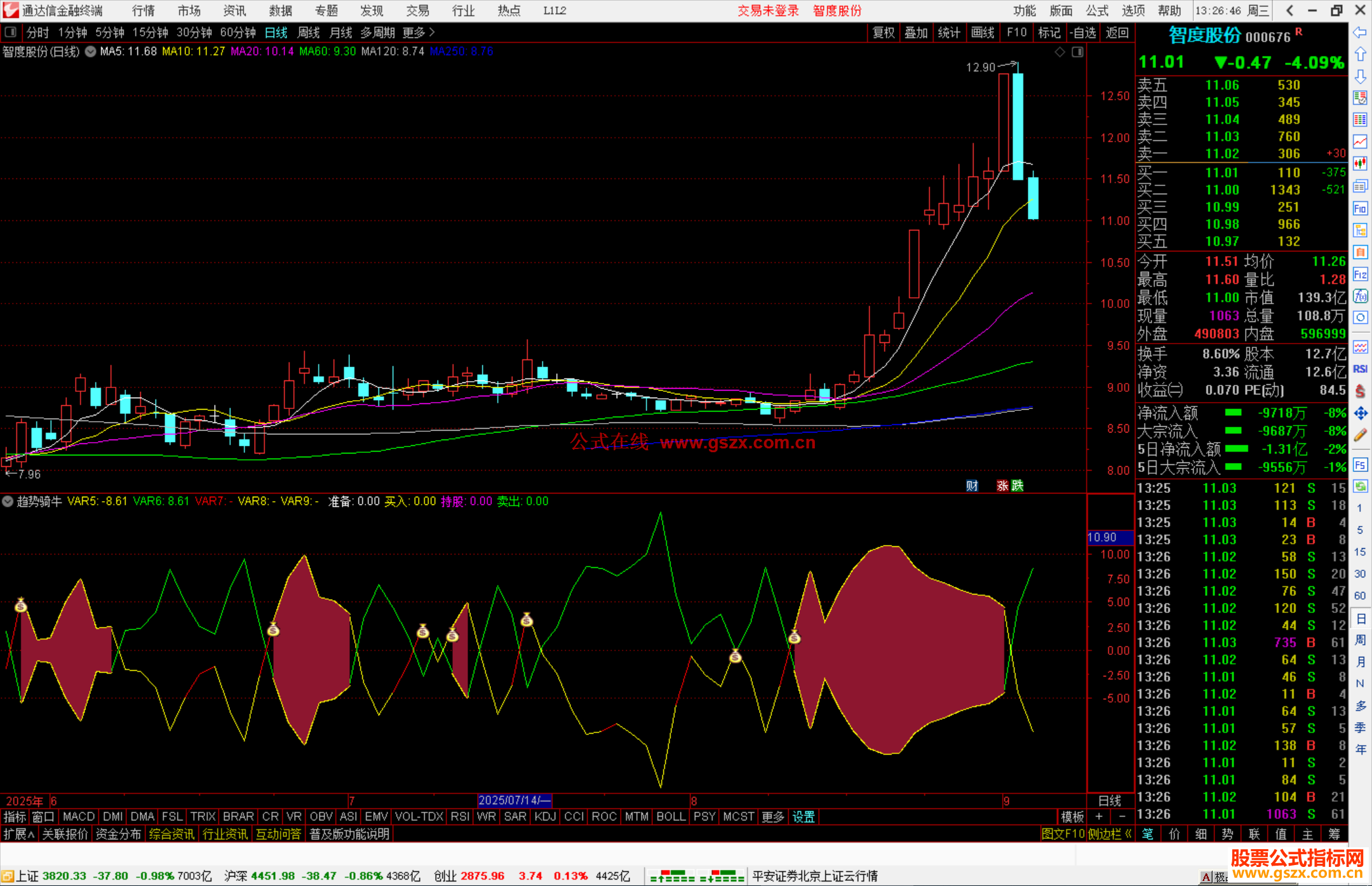The width and height of the screenshot is (1372, 886).
Task: Toggle the MA indicator circle beside 智度股份(日线)
Action: [90, 51]
